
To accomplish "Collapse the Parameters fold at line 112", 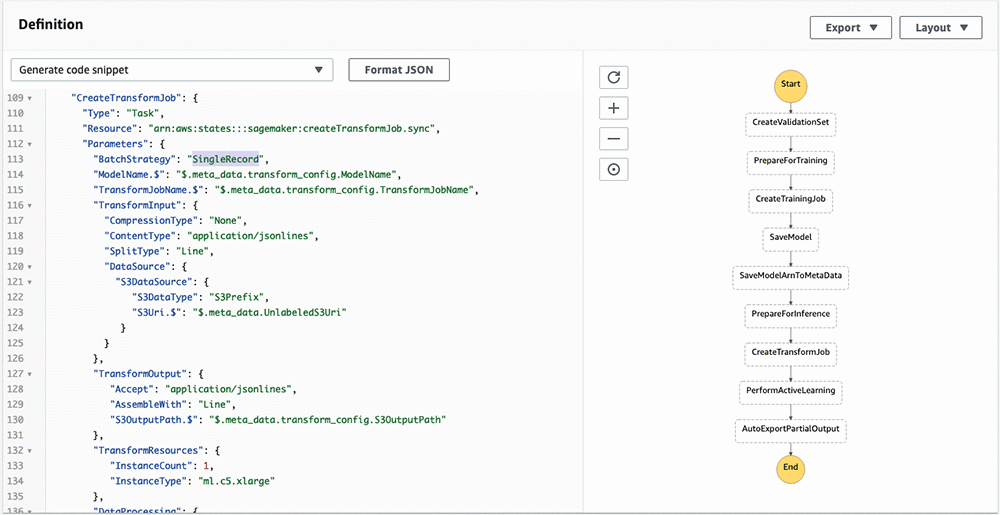I will point(29,145).
